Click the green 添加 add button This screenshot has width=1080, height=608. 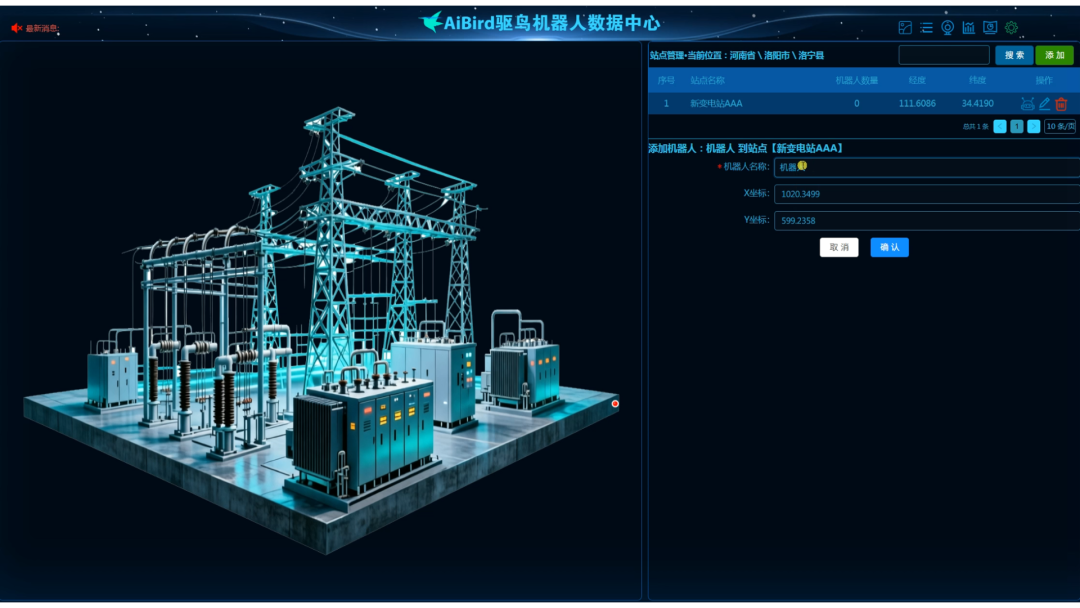[1054, 55]
